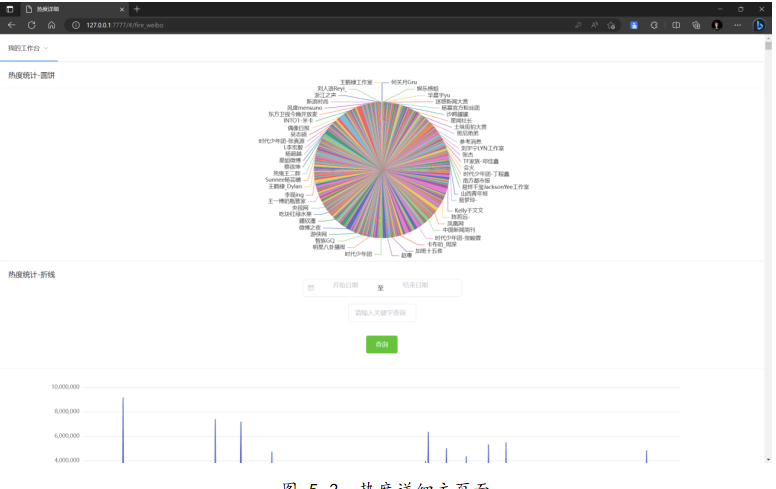Screen dimensions: 776x489
Task: Open the collections icon
Action: click(696, 25)
